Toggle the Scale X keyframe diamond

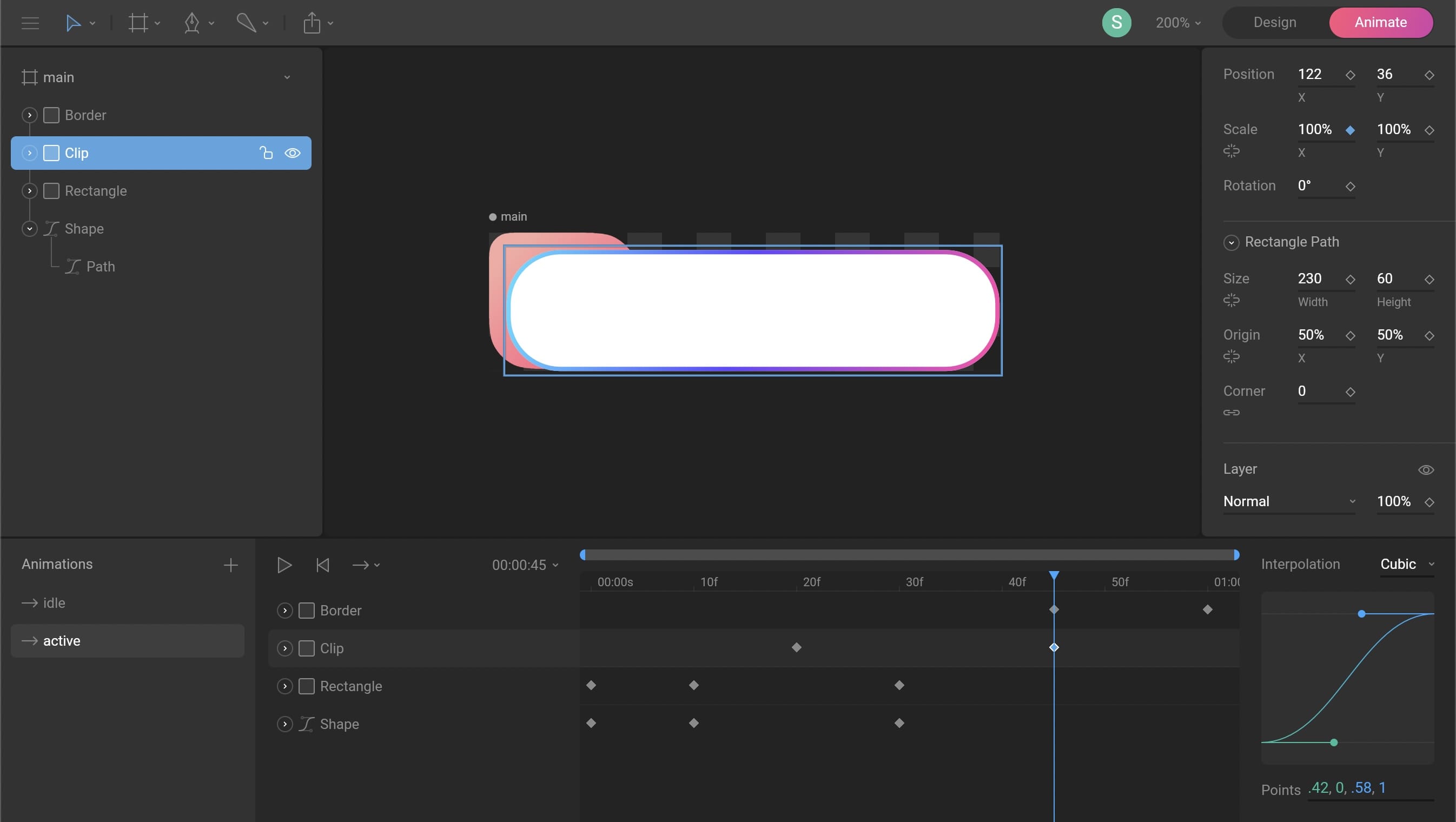pos(1351,130)
